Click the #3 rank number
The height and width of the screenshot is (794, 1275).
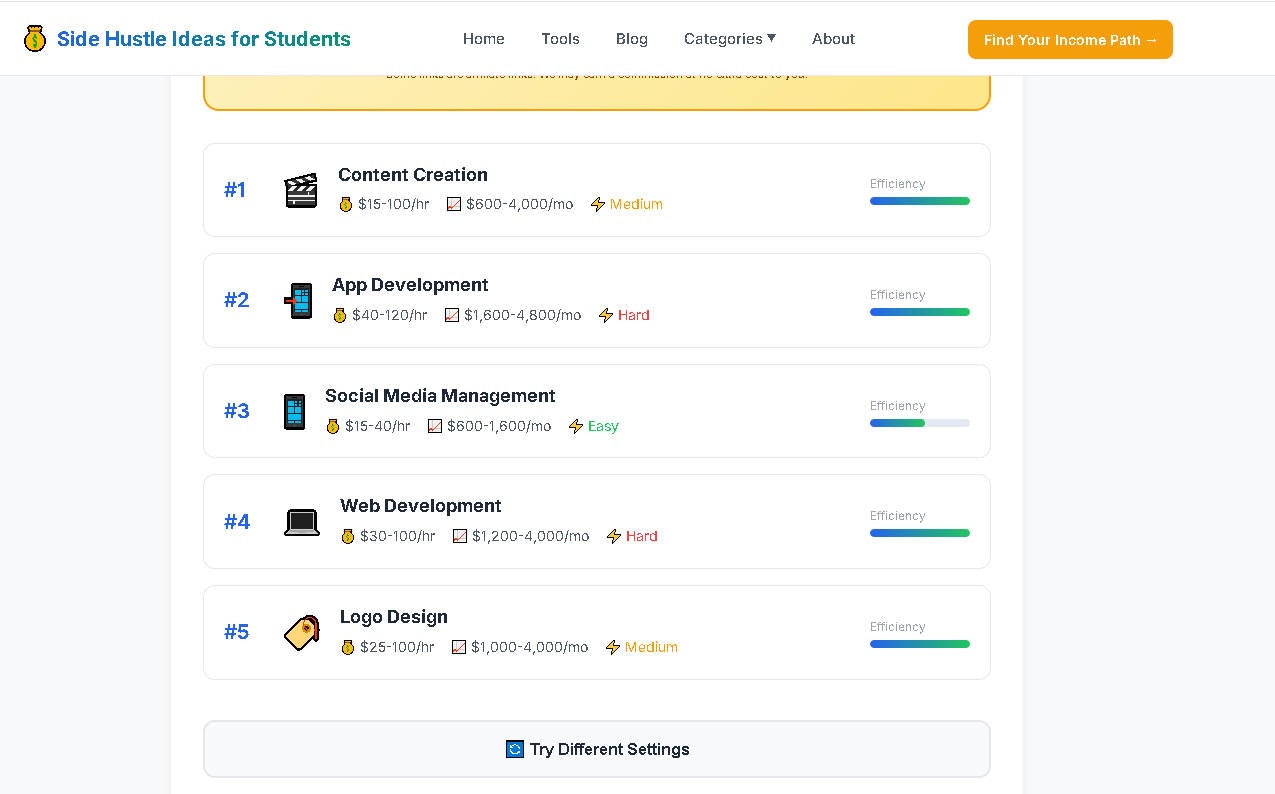click(236, 411)
